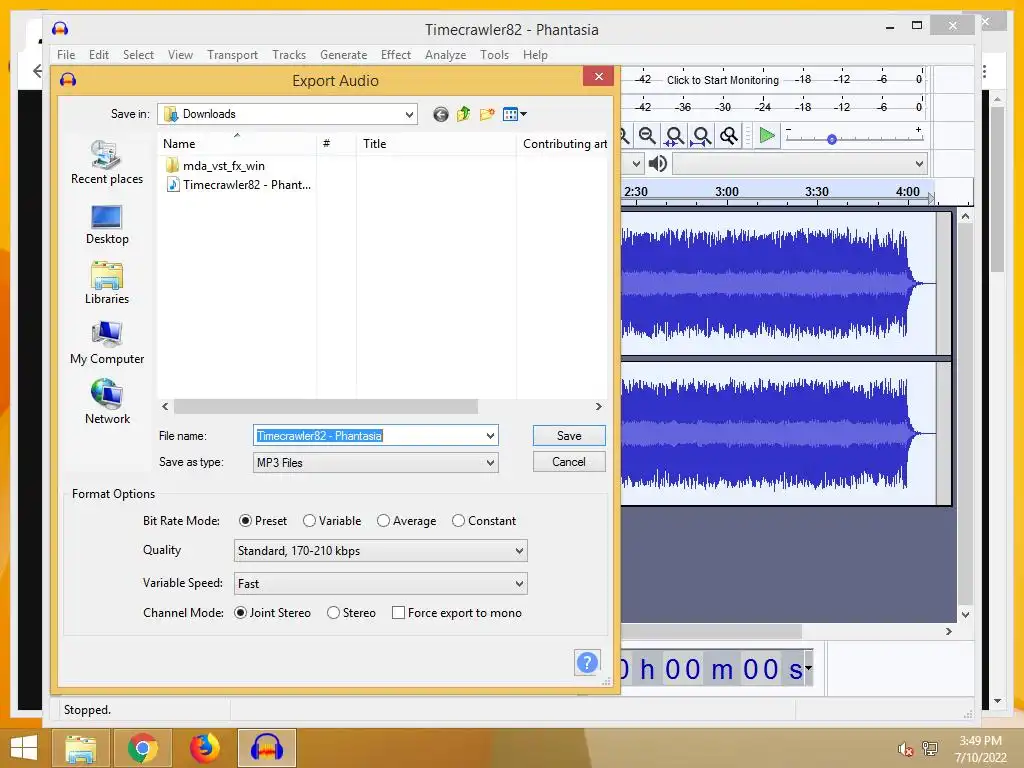The width and height of the screenshot is (1024, 768).
Task: Sort files by Name column header
Action: click(237, 144)
